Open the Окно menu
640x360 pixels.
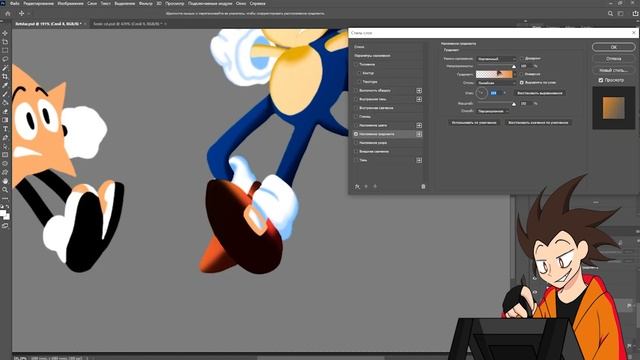(241, 3)
